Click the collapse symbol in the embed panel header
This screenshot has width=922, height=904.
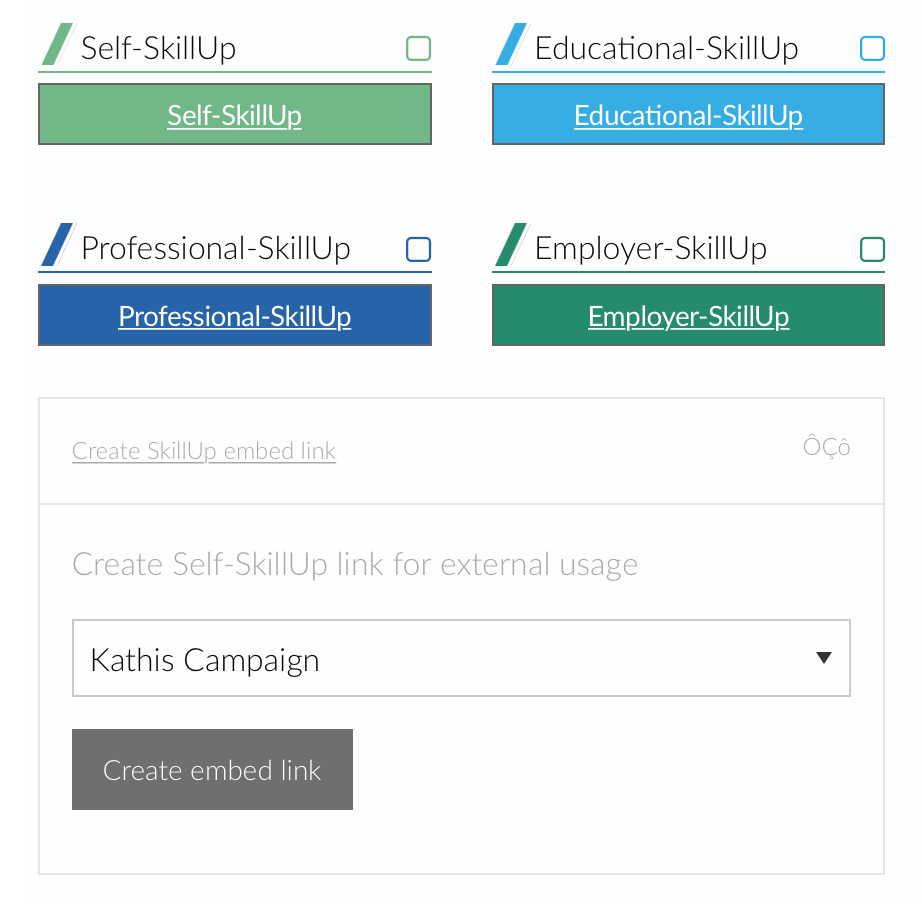[x=826, y=447]
